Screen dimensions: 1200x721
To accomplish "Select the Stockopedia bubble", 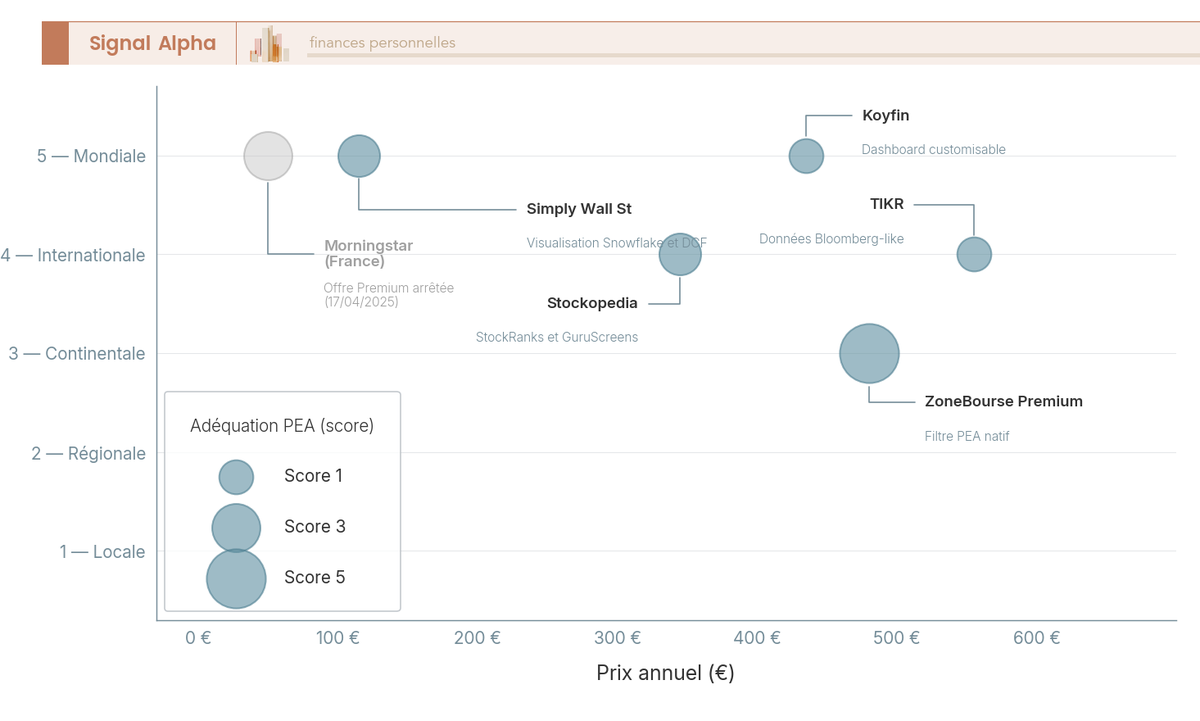I will click(680, 254).
